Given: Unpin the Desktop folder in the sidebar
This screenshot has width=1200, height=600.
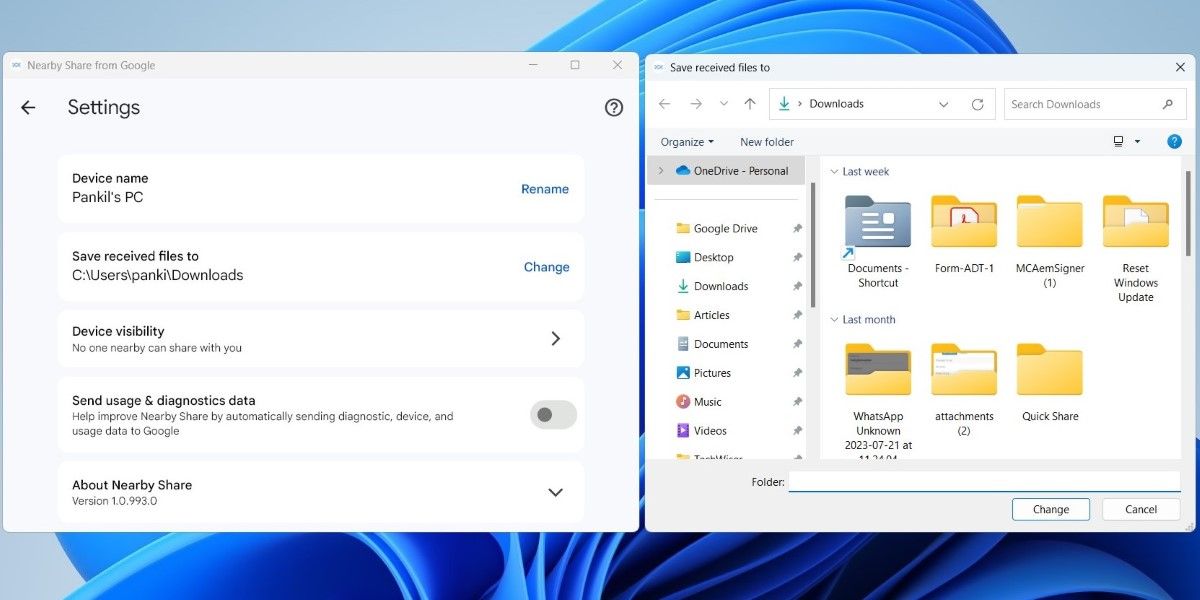Looking at the screenshot, I should (x=797, y=257).
